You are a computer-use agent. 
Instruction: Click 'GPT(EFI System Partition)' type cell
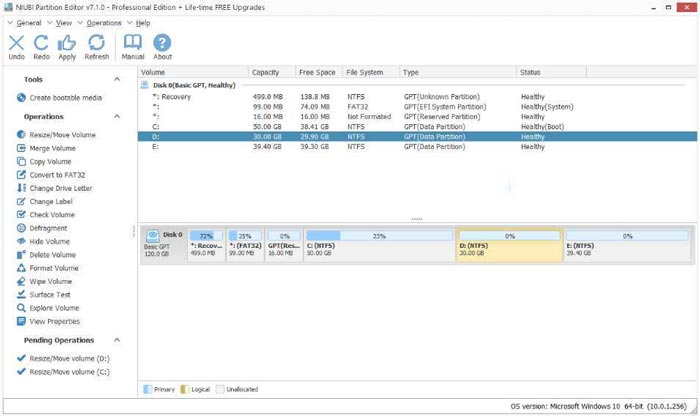[x=445, y=107]
